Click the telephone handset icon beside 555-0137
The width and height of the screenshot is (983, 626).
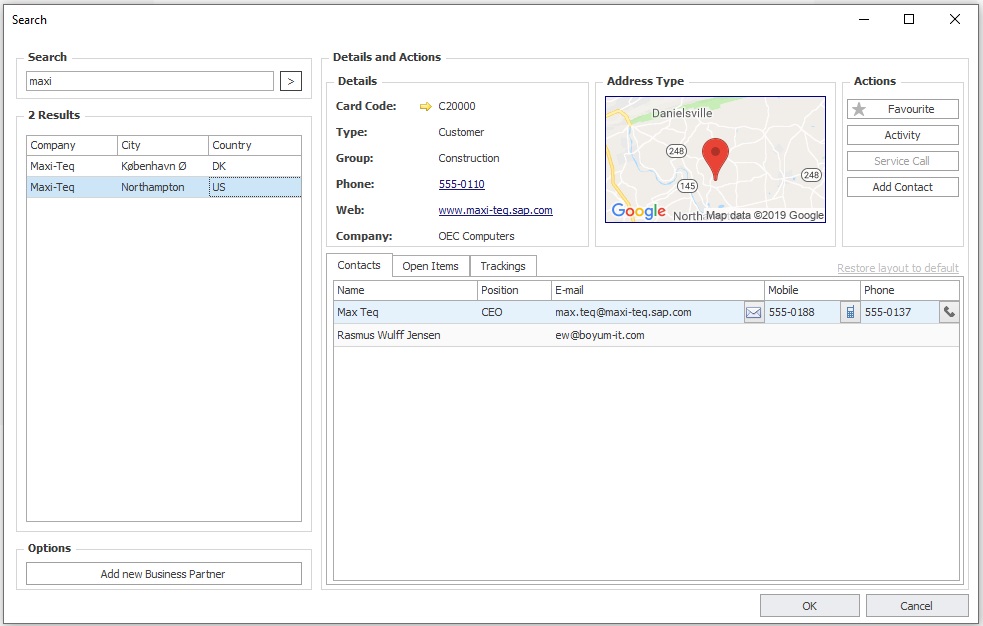(949, 312)
